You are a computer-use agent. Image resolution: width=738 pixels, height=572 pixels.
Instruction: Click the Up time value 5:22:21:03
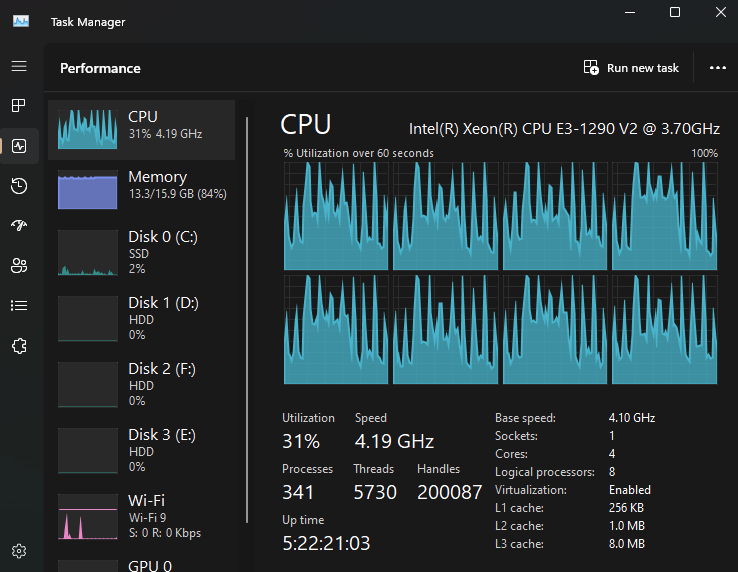pos(326,543)
